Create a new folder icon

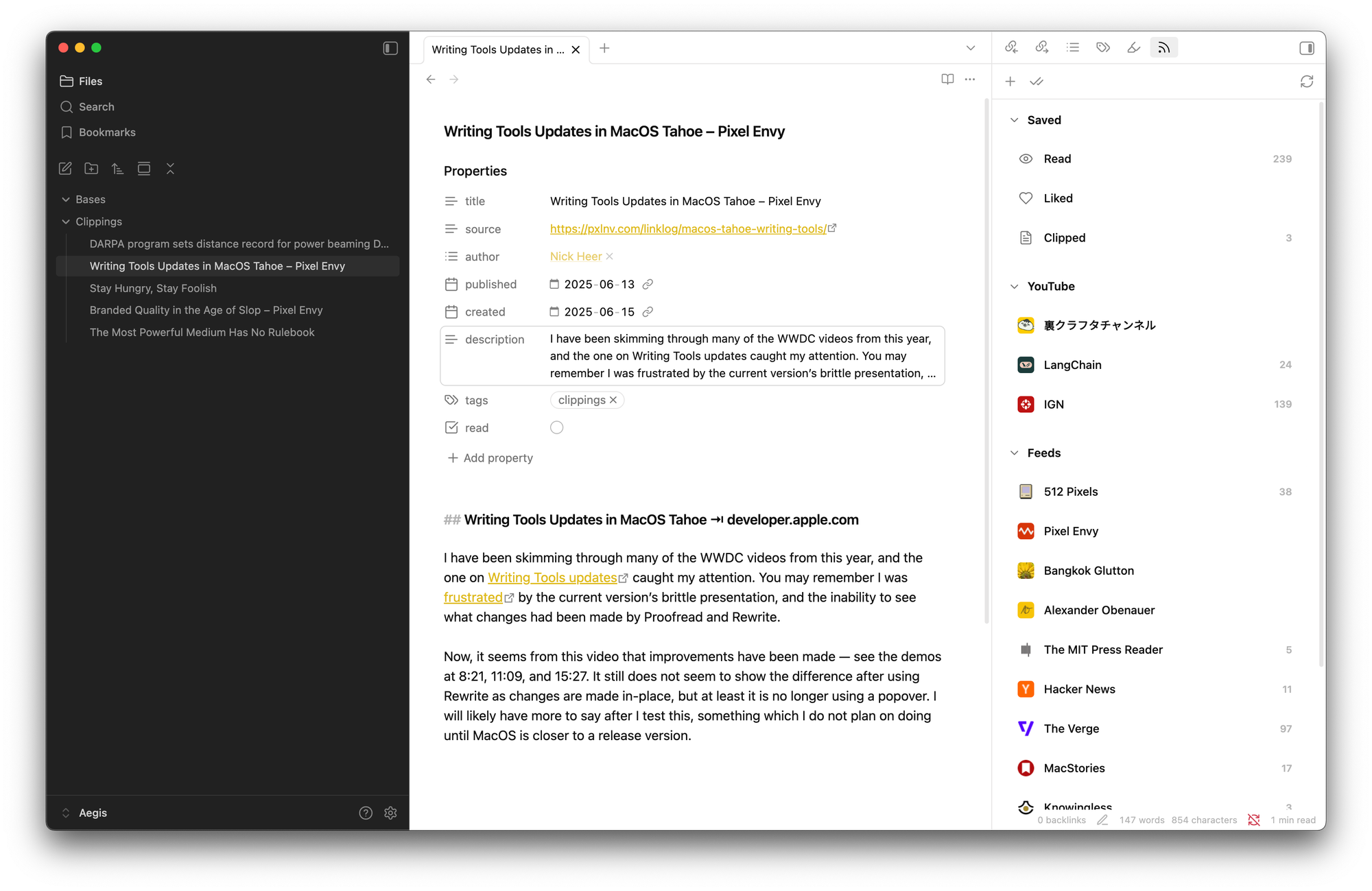point(91,169)
